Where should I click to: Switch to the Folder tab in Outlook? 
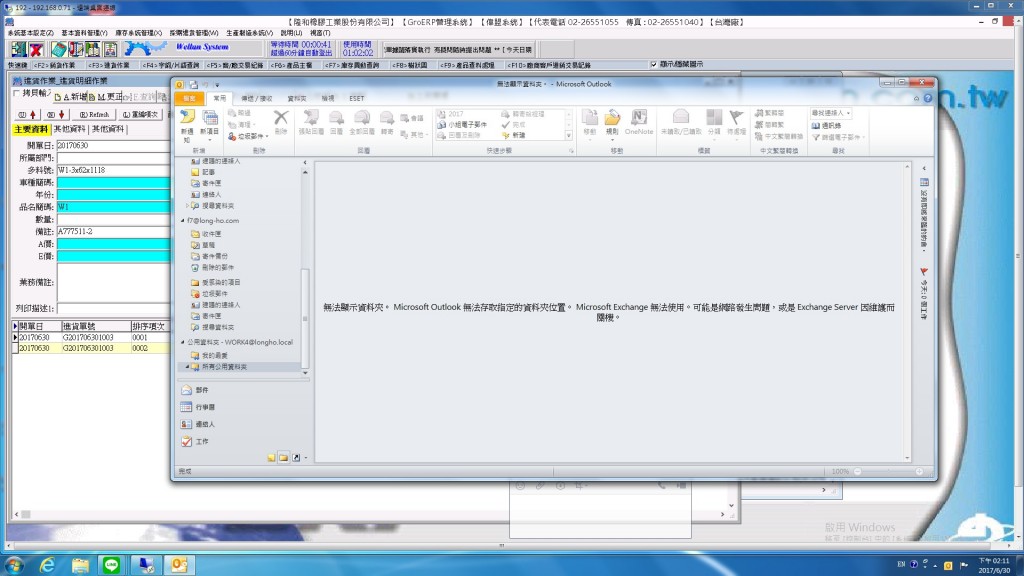[x=296, y=99]
